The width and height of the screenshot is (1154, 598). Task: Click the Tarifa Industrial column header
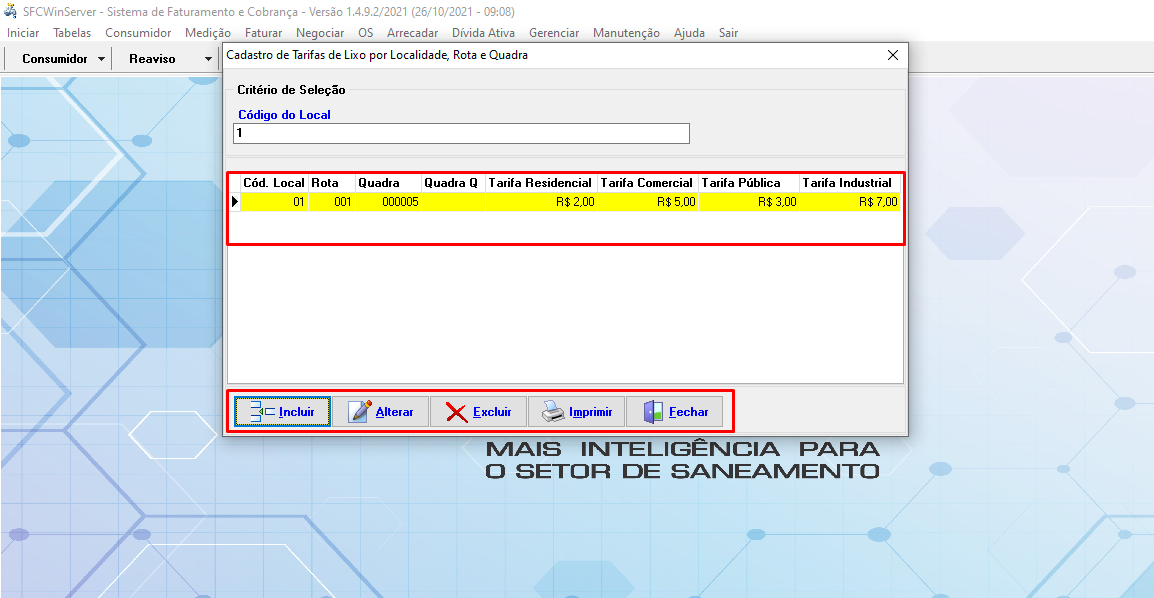click(846, 183)
